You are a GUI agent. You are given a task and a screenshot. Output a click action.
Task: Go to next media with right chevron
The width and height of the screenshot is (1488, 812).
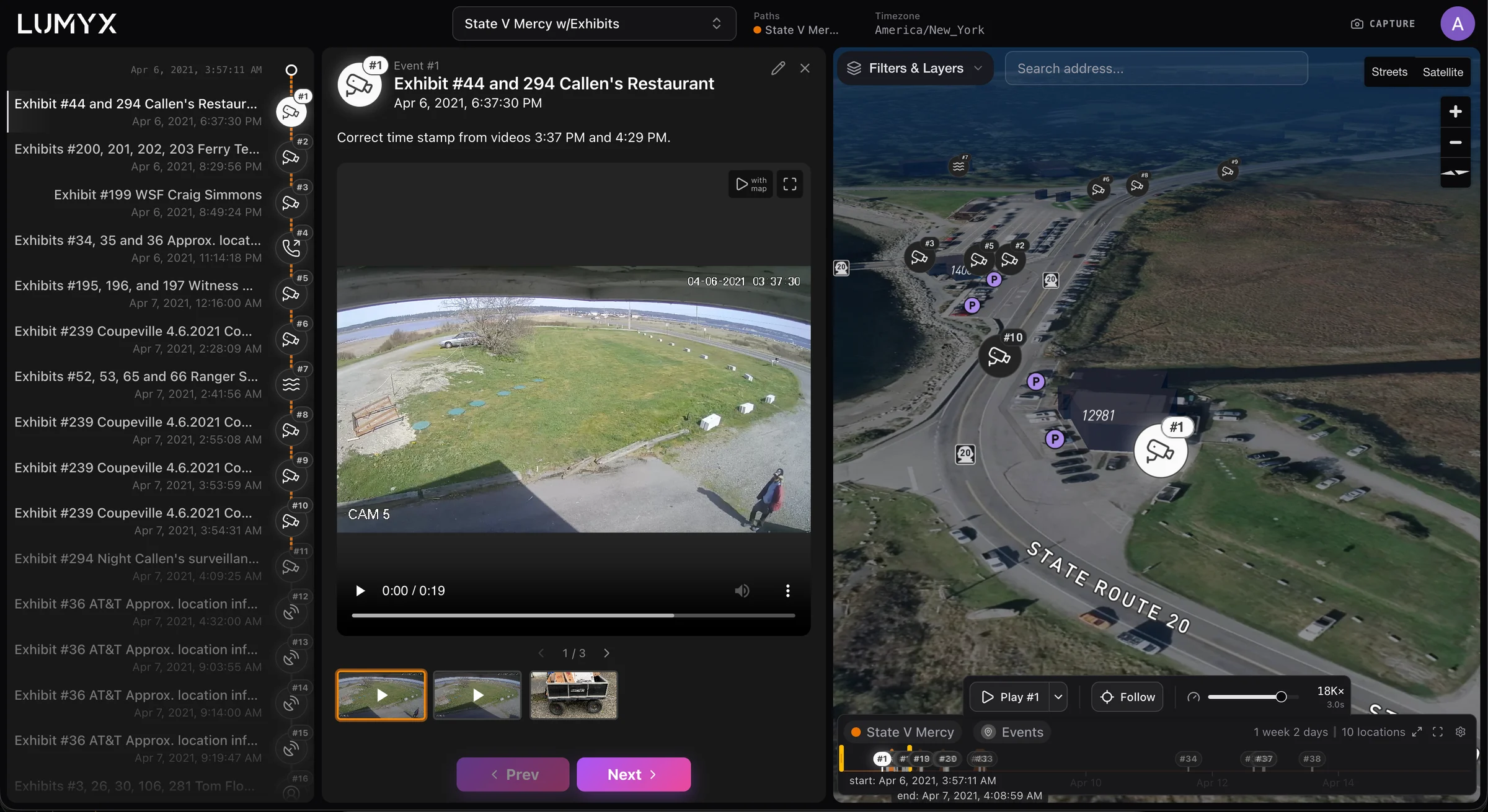point(606,653)
